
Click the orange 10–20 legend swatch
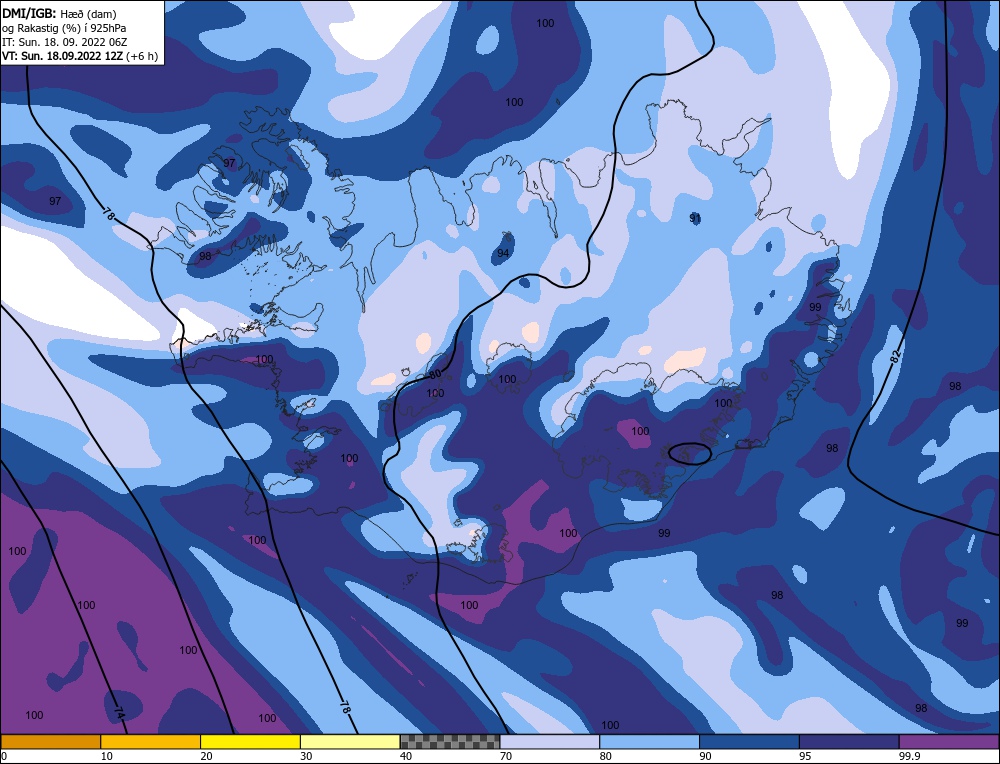pyautogui.click(x=151, y=741)
